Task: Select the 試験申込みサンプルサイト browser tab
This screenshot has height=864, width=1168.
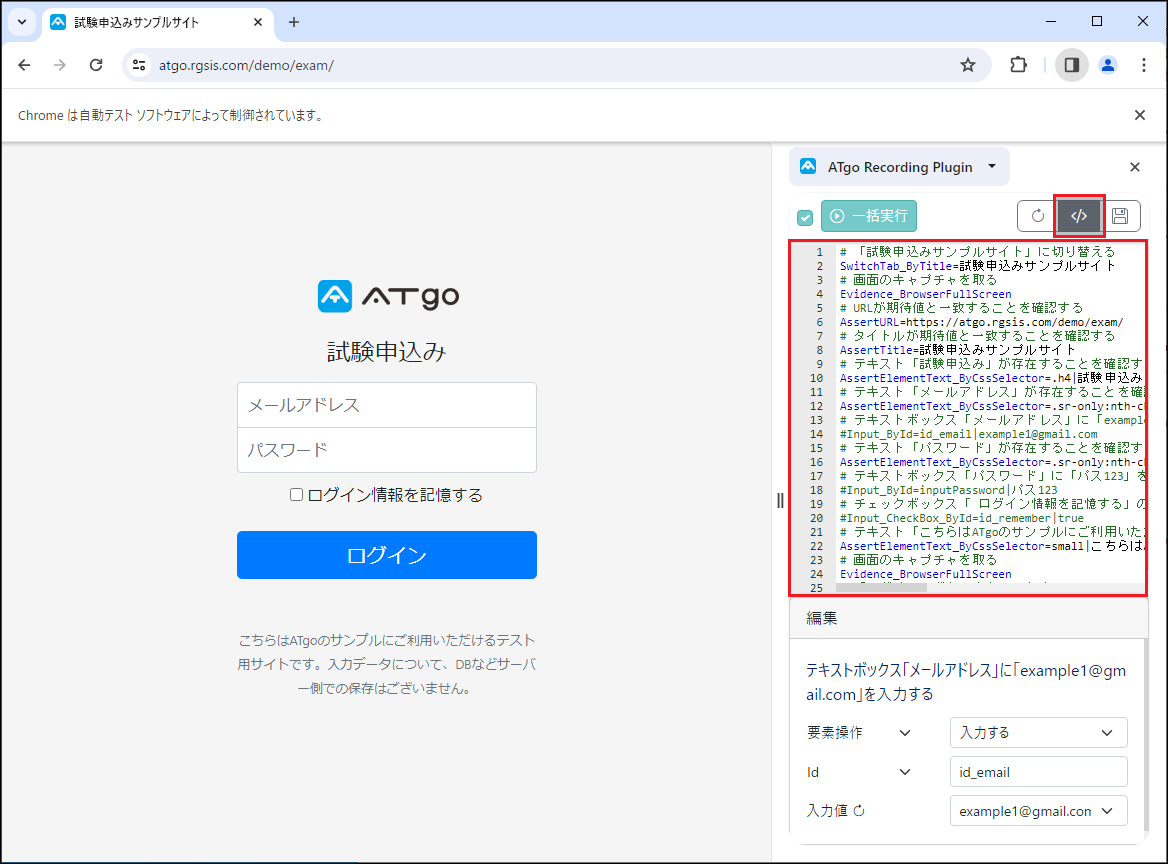Action: point(150,22)
